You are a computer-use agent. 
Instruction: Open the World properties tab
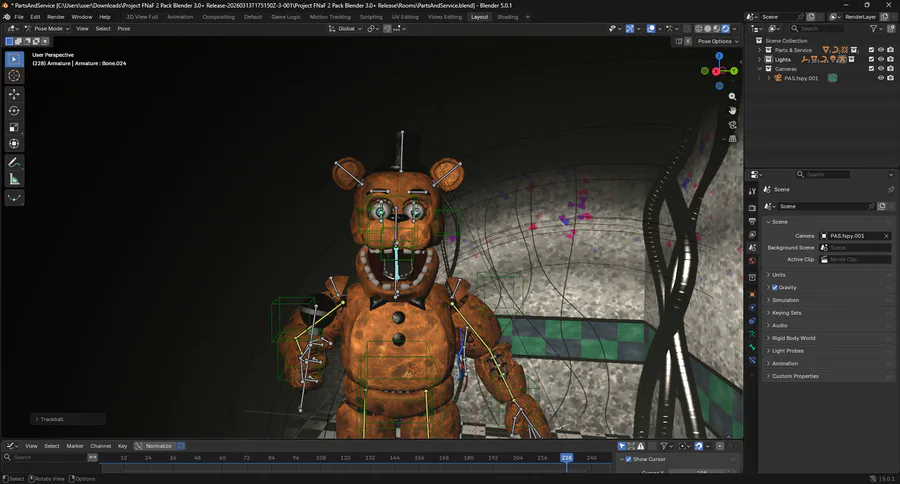tap(752, 261)
